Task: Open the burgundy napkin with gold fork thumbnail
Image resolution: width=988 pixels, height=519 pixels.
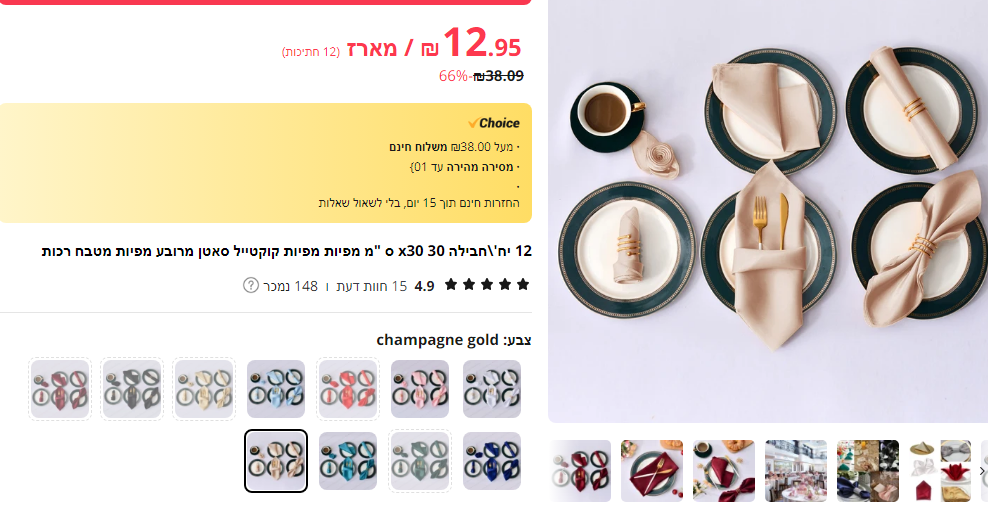Action: point(652,471)
